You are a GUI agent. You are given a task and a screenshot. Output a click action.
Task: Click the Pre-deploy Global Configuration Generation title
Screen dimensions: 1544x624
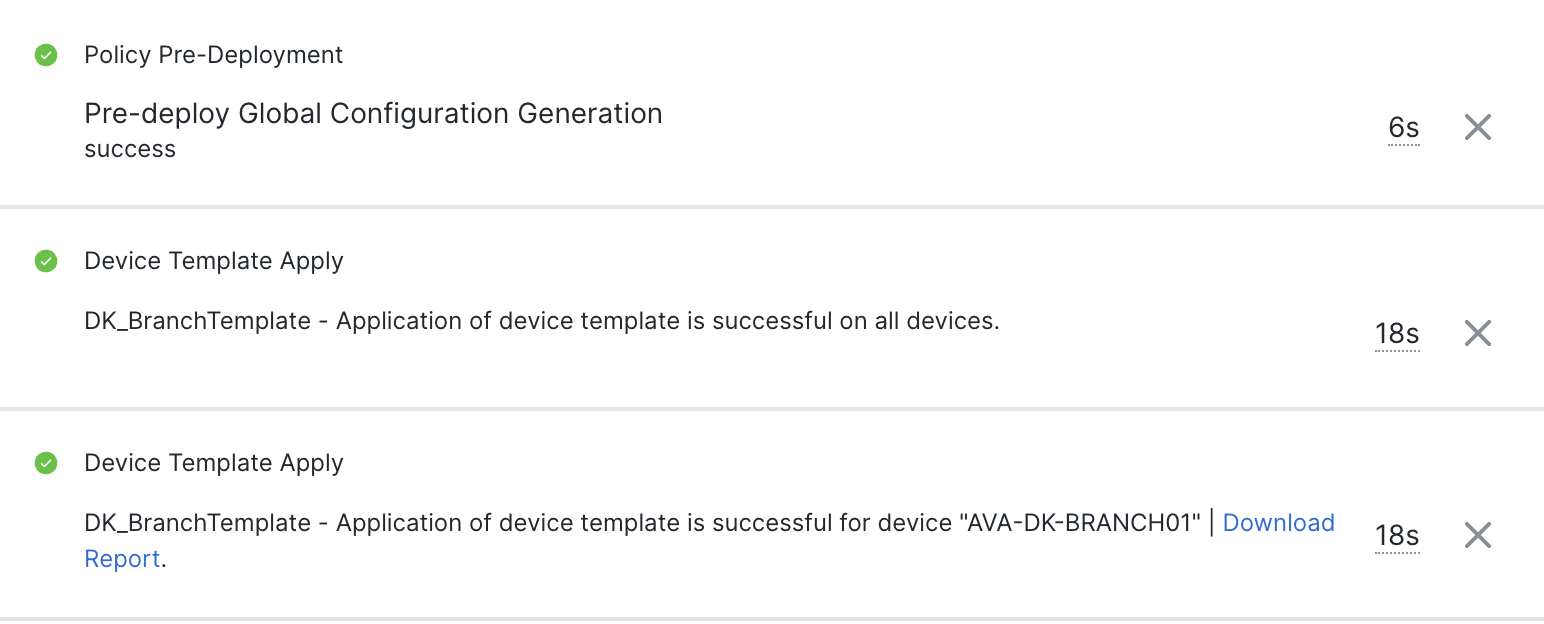(372, 113)
